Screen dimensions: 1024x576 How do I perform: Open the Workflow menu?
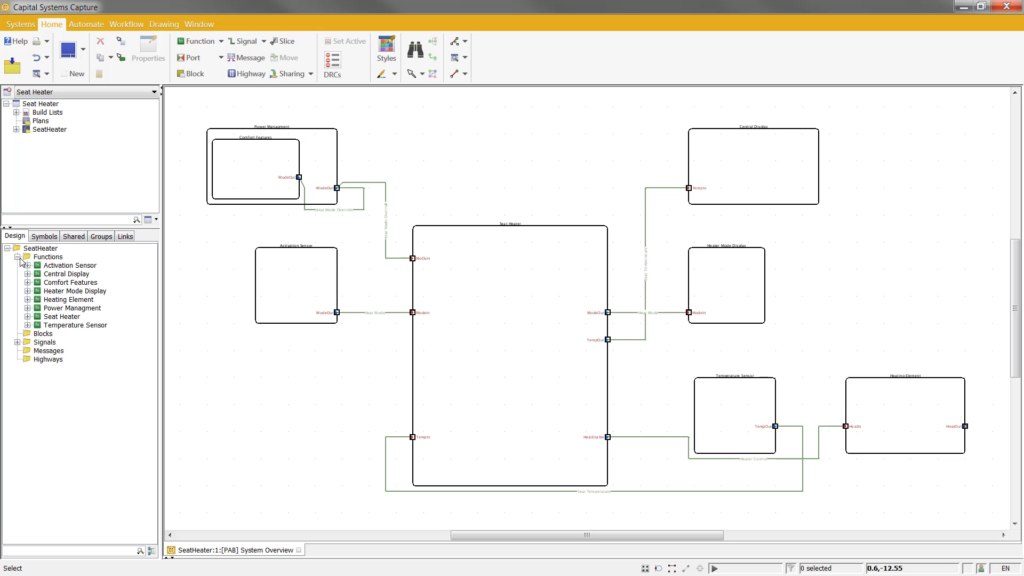(x=126, y=24)
